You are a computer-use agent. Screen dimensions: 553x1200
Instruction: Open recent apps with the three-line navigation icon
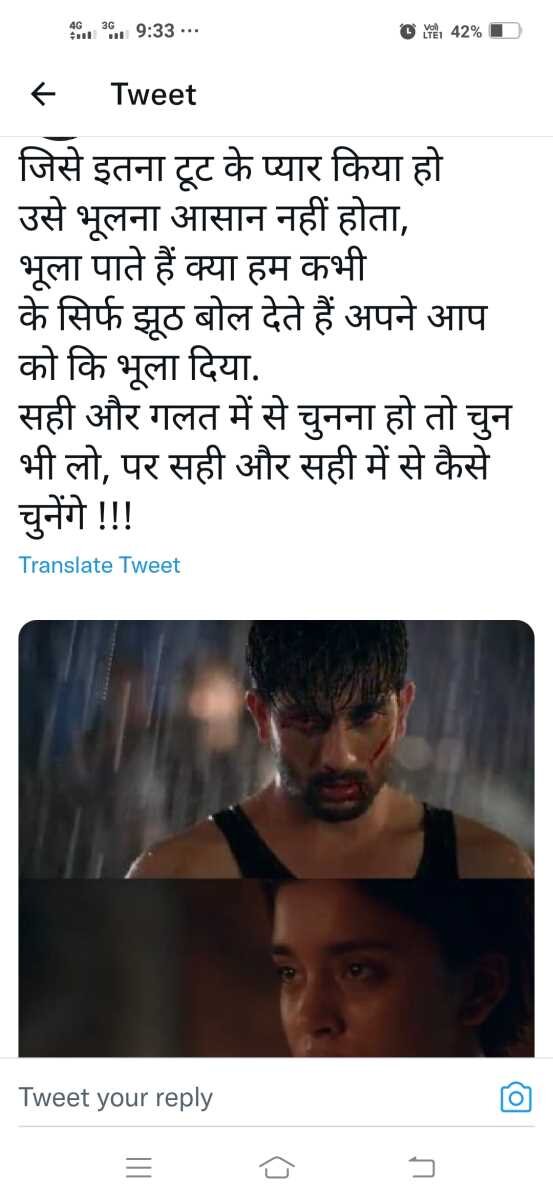click(139, 1166)
